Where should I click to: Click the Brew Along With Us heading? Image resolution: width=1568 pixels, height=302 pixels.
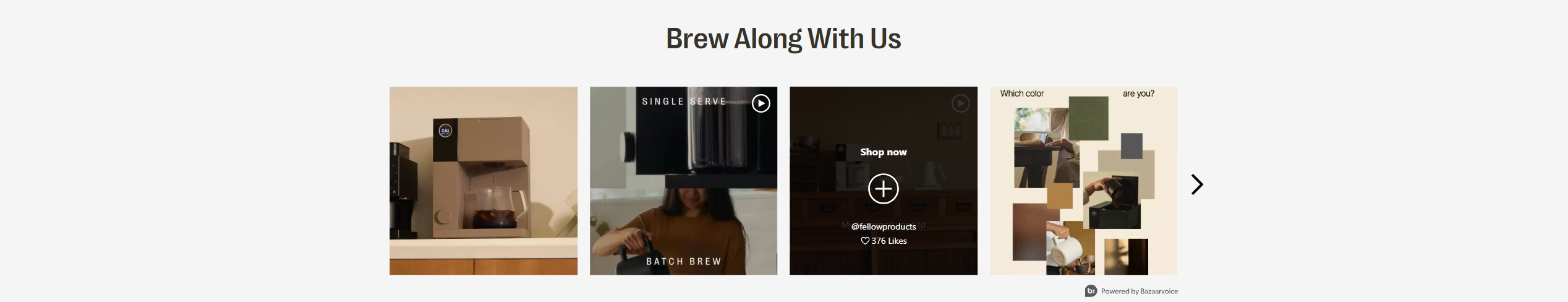coord(783,38)
